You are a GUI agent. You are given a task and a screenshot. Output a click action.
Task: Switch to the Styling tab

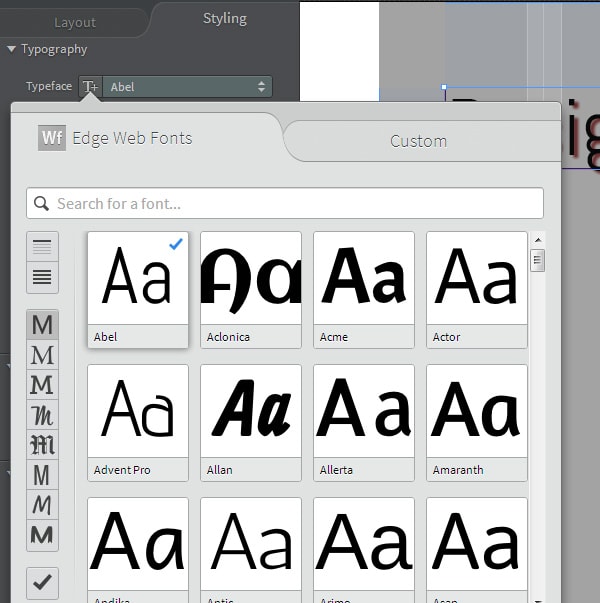[225, 18]
